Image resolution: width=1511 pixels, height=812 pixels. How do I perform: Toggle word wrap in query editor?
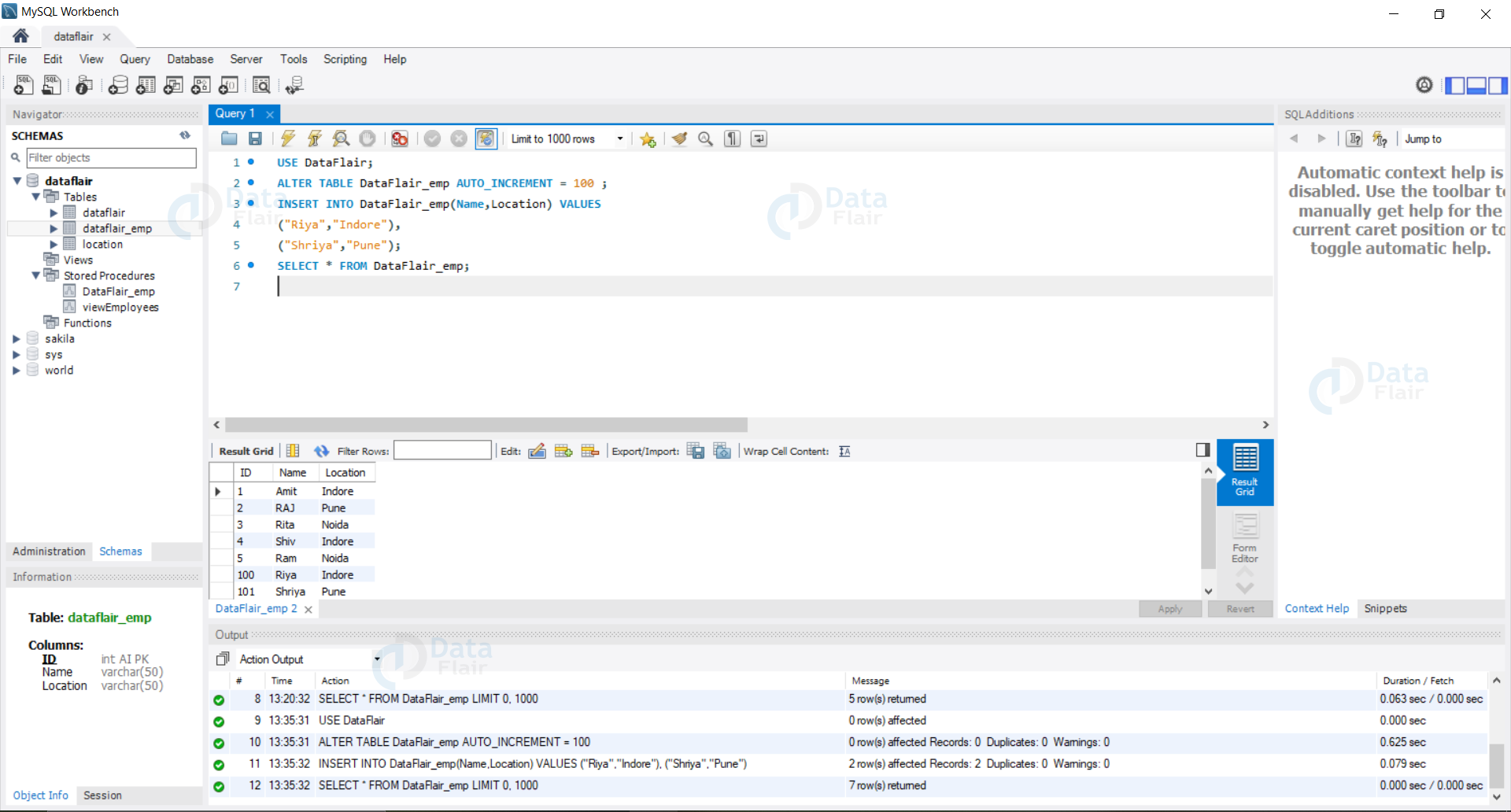[x=759, y=139]
